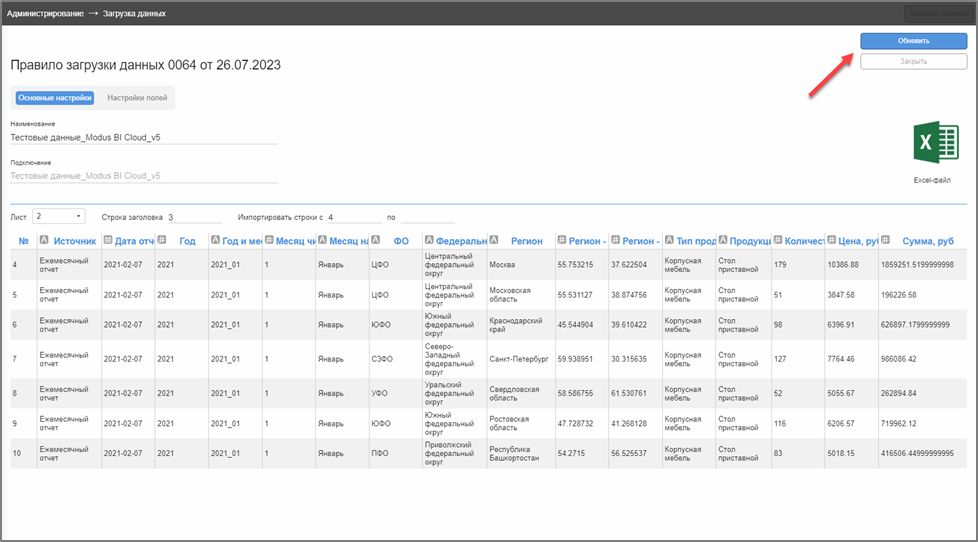Click the number type icon beside Сумма, руб
This screenshot has height=542, width=978.
click(887, 240)
